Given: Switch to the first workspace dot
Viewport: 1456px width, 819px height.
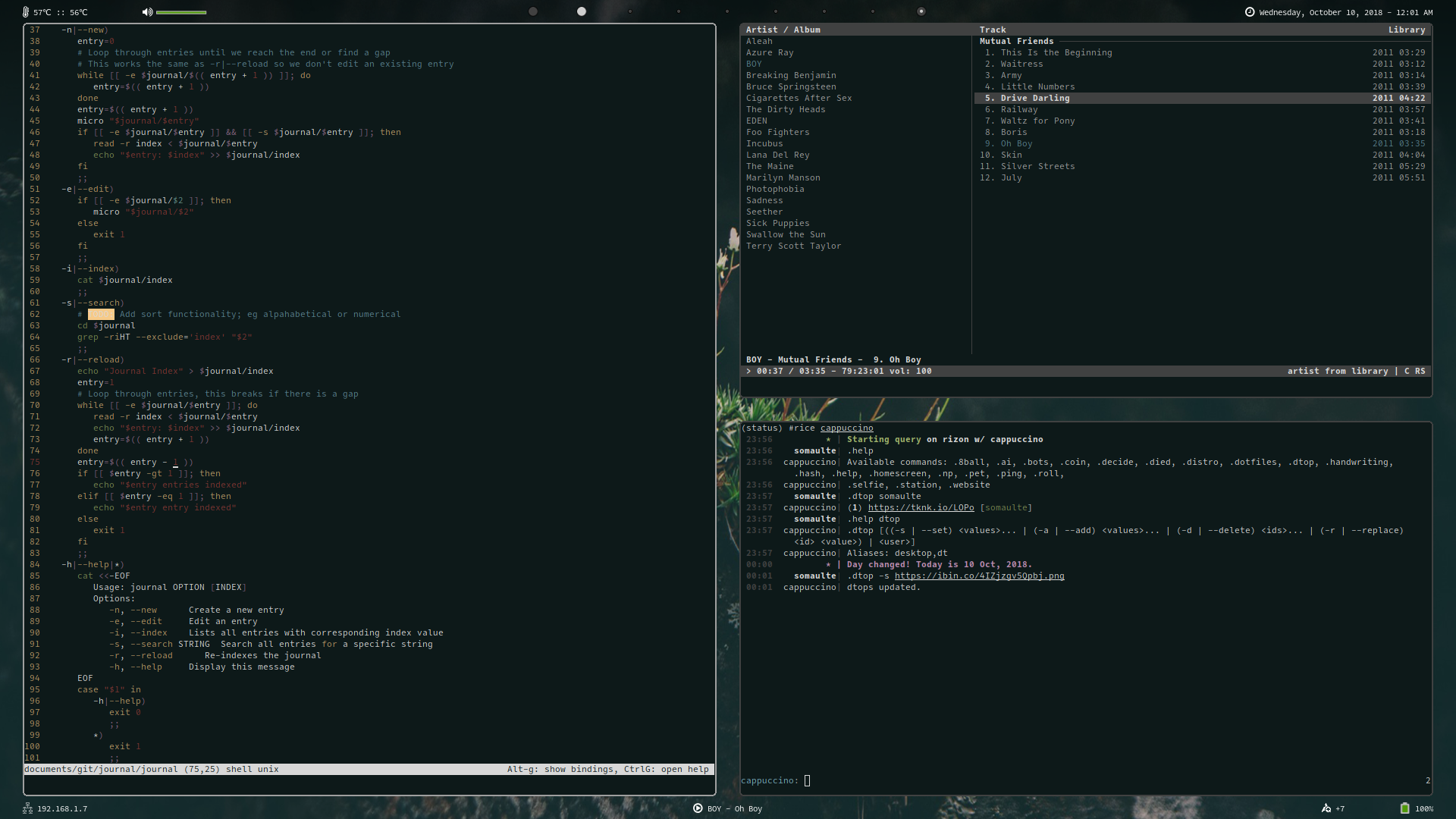Looking at the screenshot, I should click(x=533, y=11).
